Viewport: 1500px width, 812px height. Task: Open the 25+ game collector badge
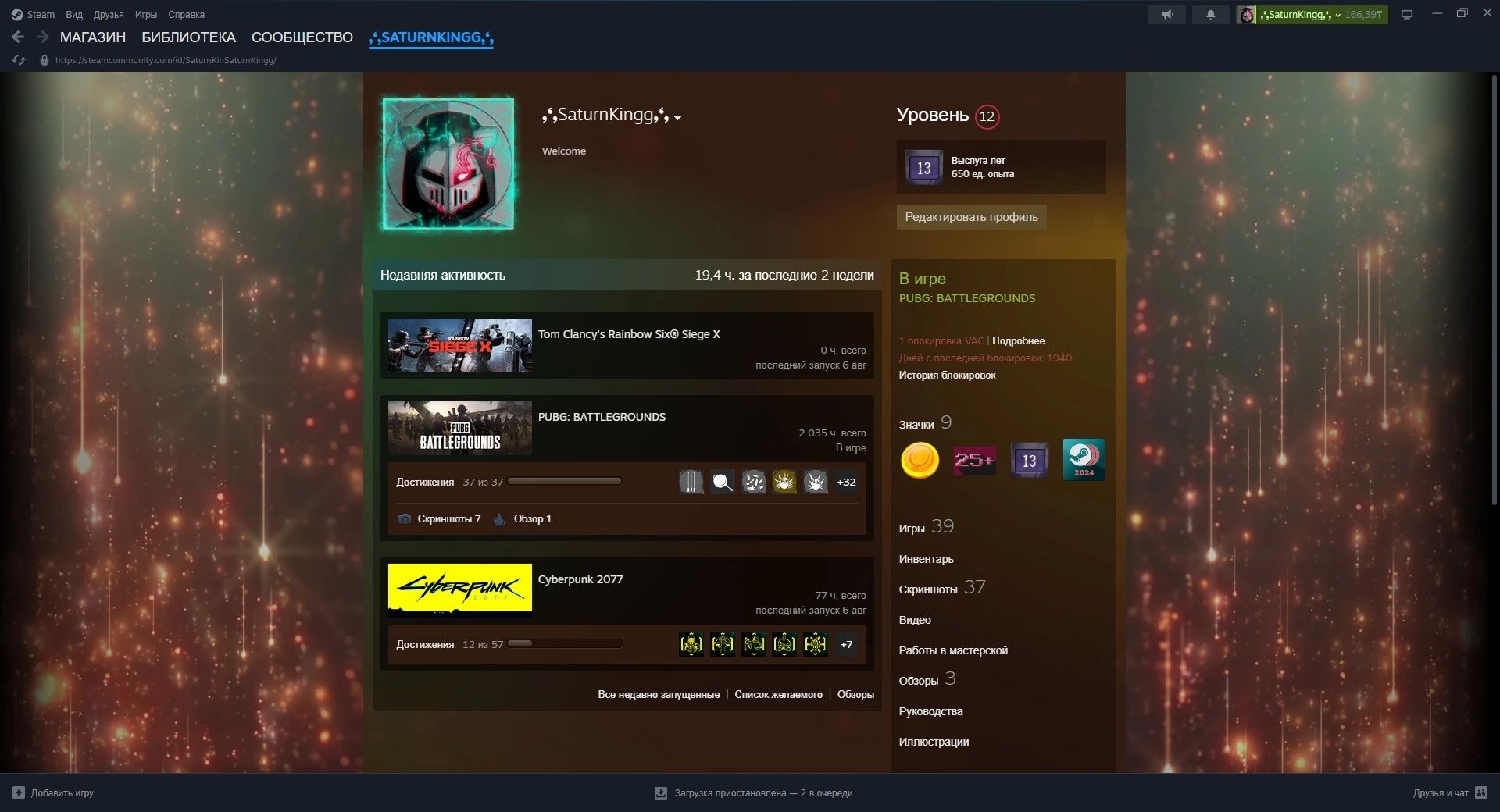(974, 460)
